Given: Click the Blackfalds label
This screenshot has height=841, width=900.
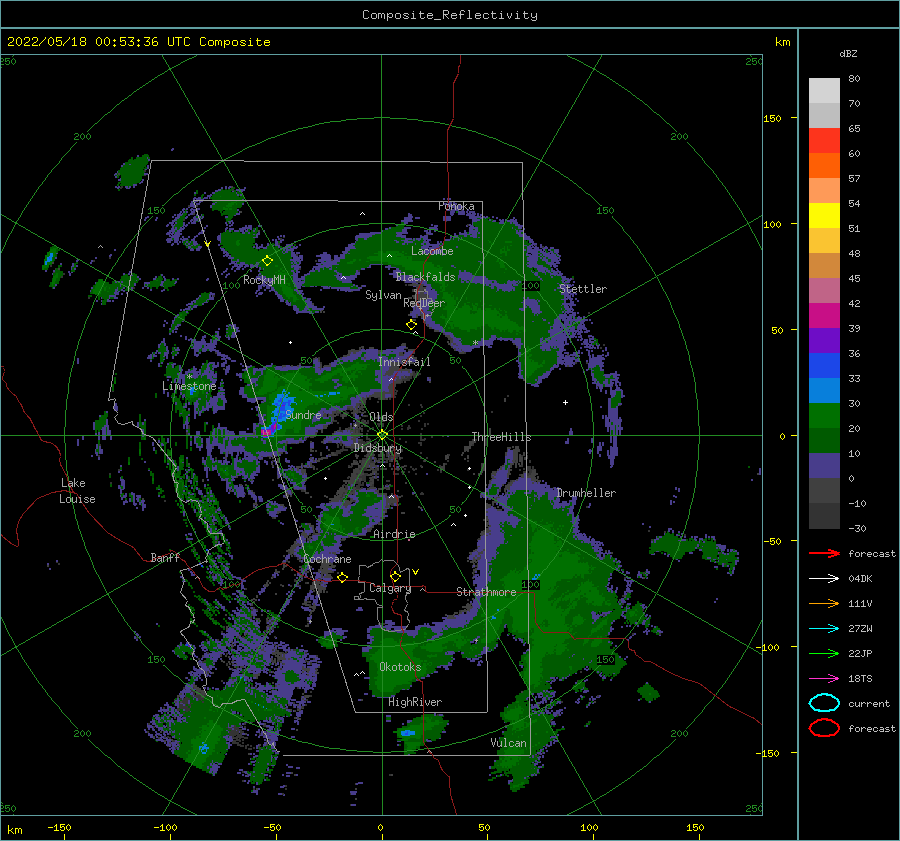Looking at the screenshot, I should (x=425, y=277).
